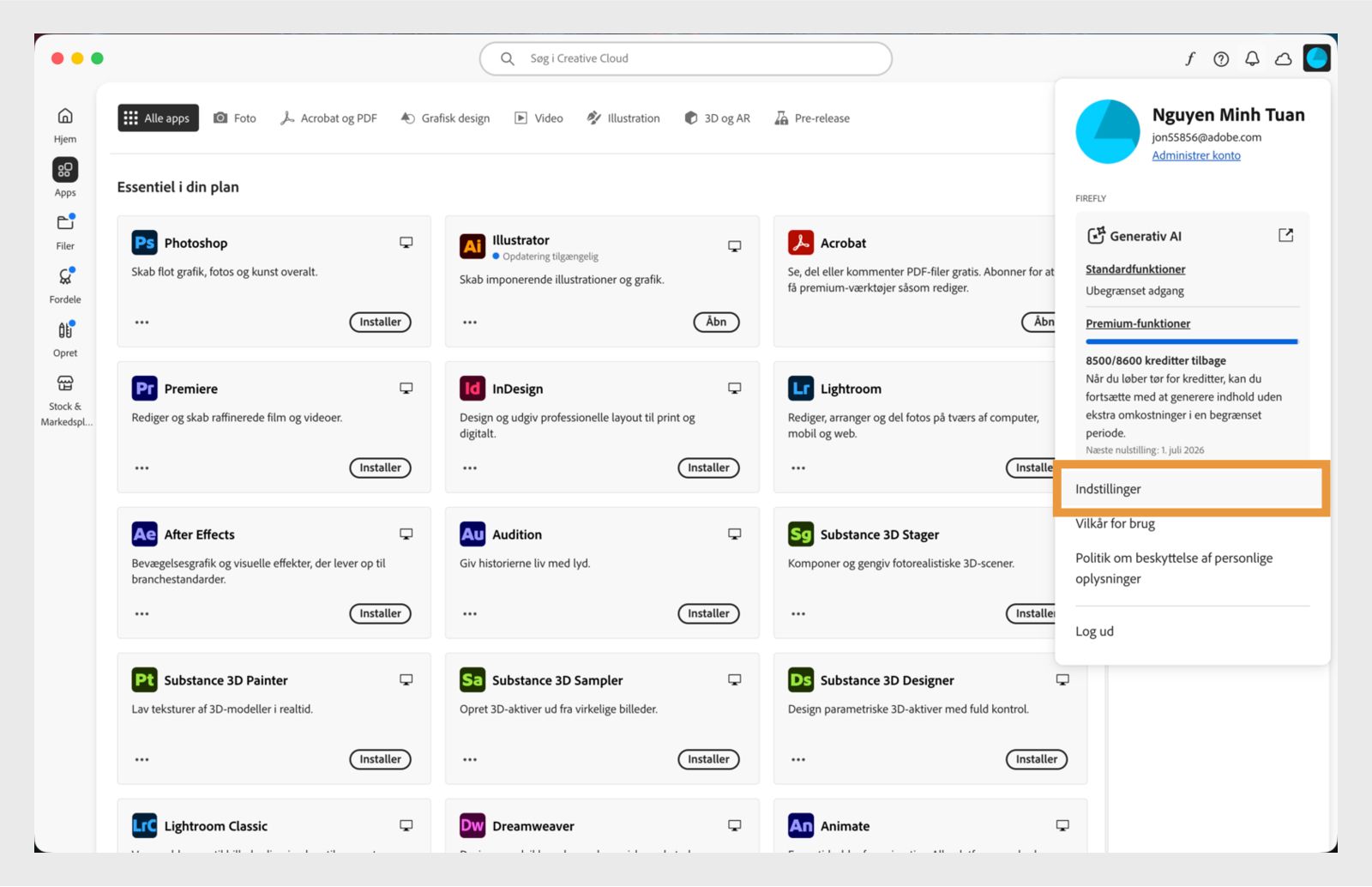Open Opret in the sidebar

pyautogui.click(x=65, y=330)
